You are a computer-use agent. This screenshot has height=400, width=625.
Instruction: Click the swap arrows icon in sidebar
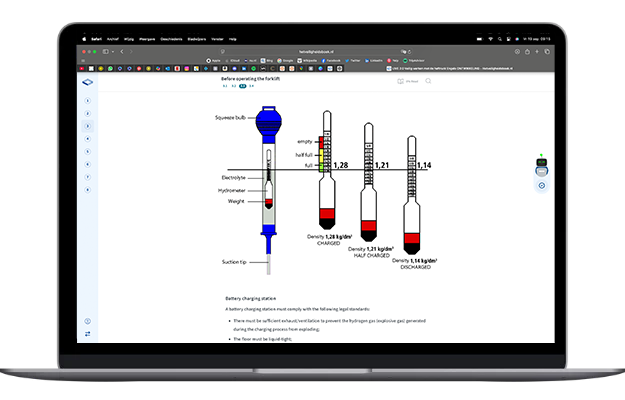click(x=88, y=334)
